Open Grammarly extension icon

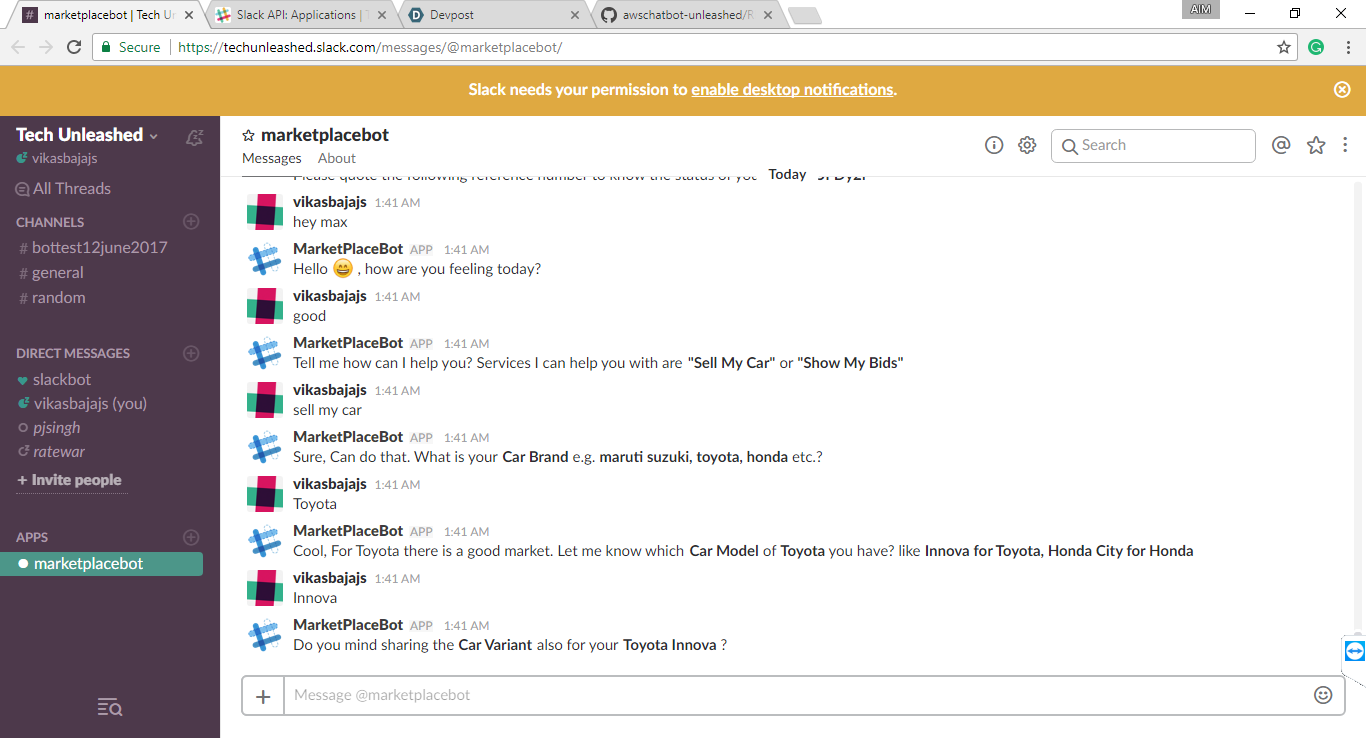(x=1316, y=47)
